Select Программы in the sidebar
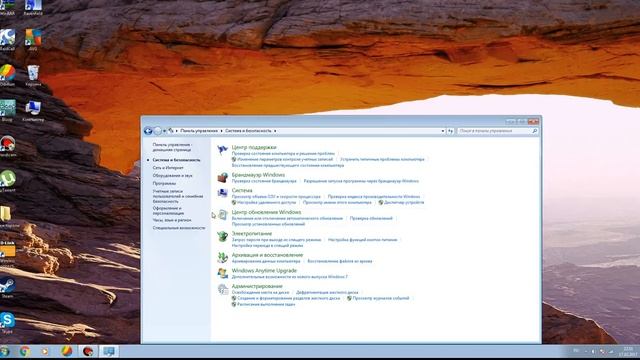Viewport: 640px width, 360px height. (x=164, y=184)
